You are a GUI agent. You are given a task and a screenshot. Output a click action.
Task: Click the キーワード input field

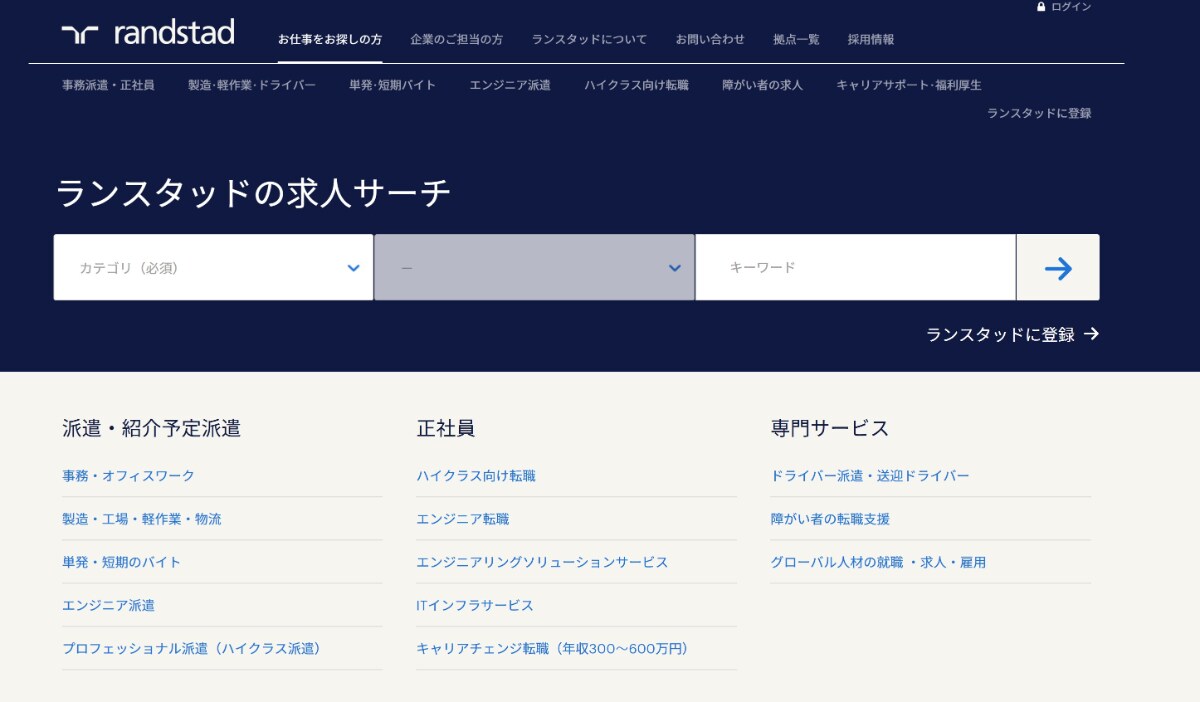click(x=855, y=267)
